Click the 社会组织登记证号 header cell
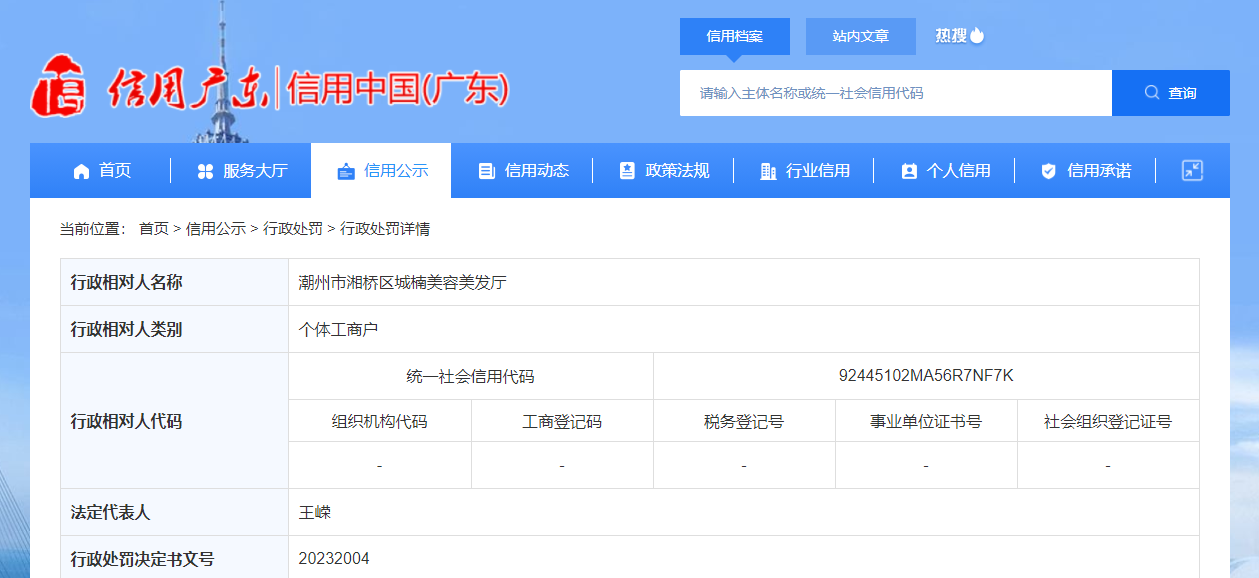Screen dimensions: 1259x578 [x=1108, y=422]
